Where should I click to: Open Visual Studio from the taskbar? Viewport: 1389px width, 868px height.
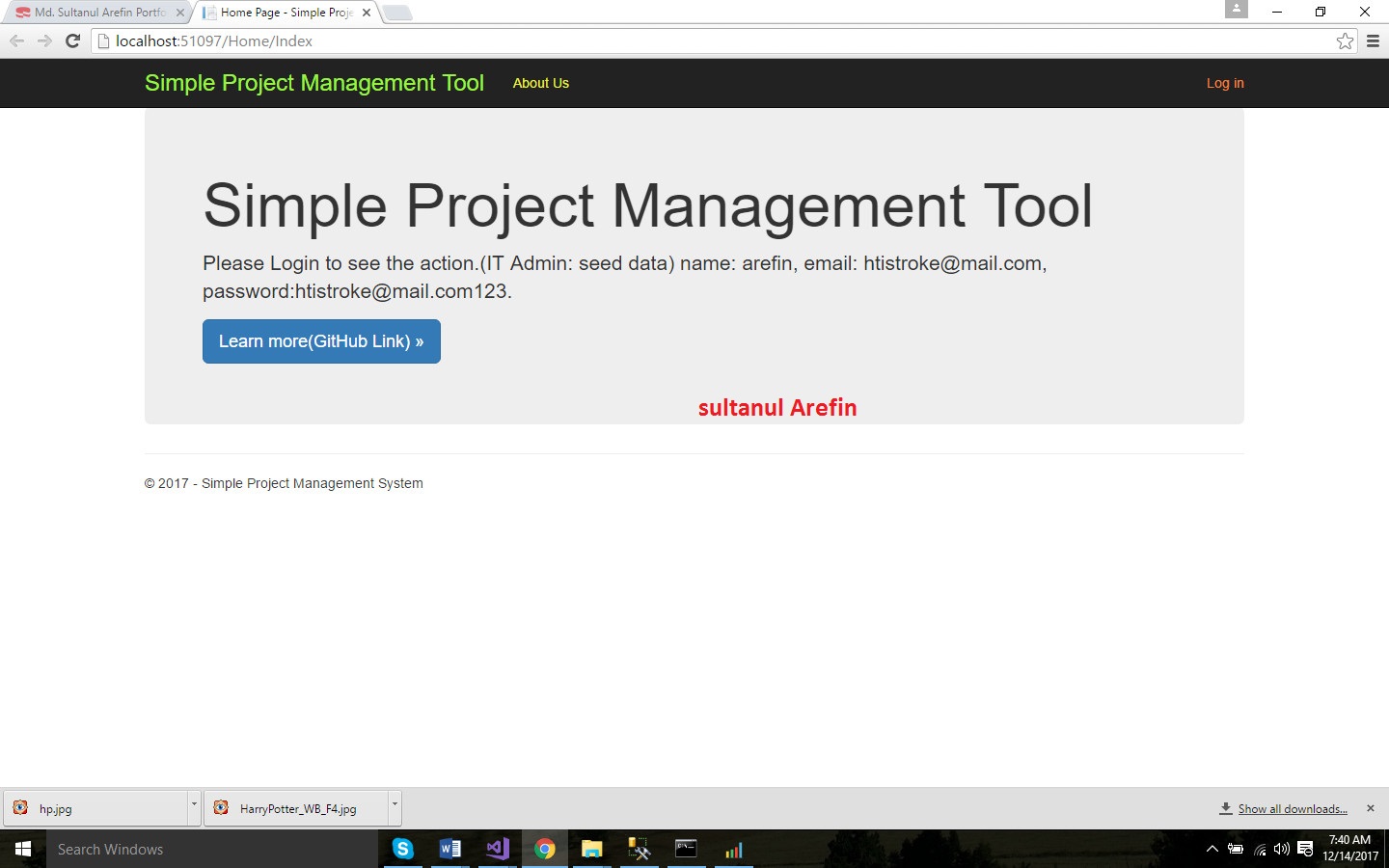coord(497,849)
